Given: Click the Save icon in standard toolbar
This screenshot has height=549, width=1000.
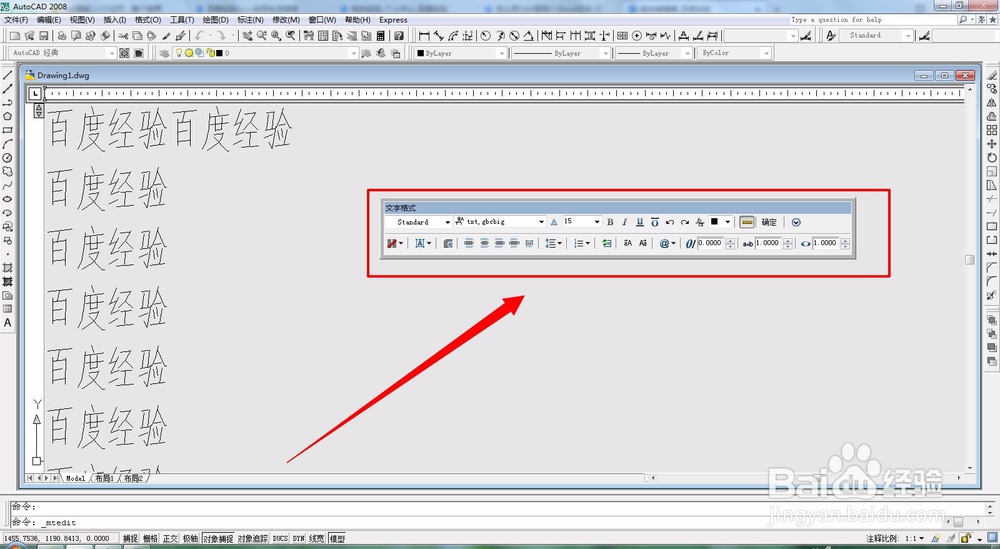Looking at the screenshot, I should coord(44,36).
